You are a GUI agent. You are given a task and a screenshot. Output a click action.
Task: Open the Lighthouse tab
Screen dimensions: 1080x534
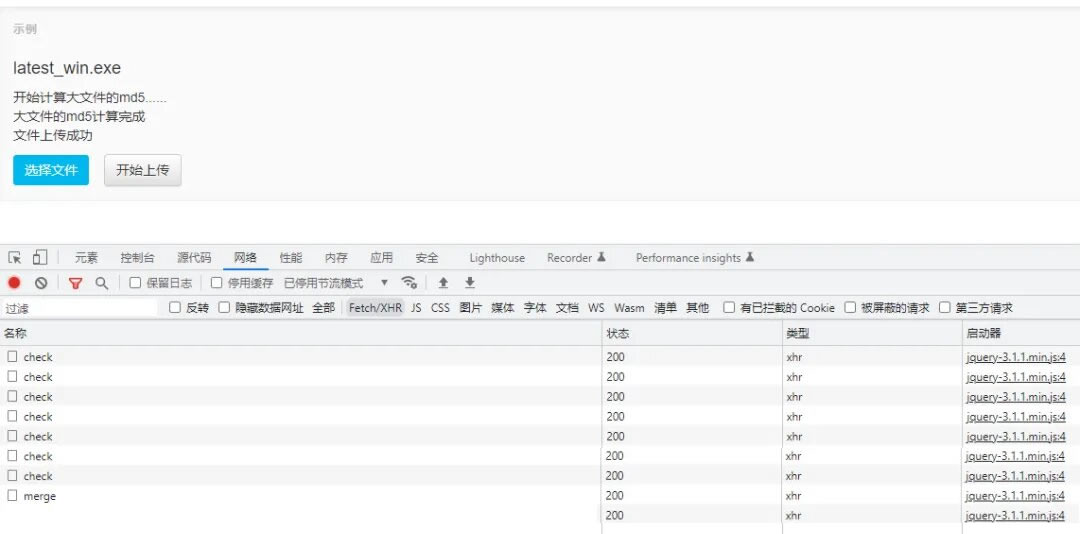pos(497,258)
